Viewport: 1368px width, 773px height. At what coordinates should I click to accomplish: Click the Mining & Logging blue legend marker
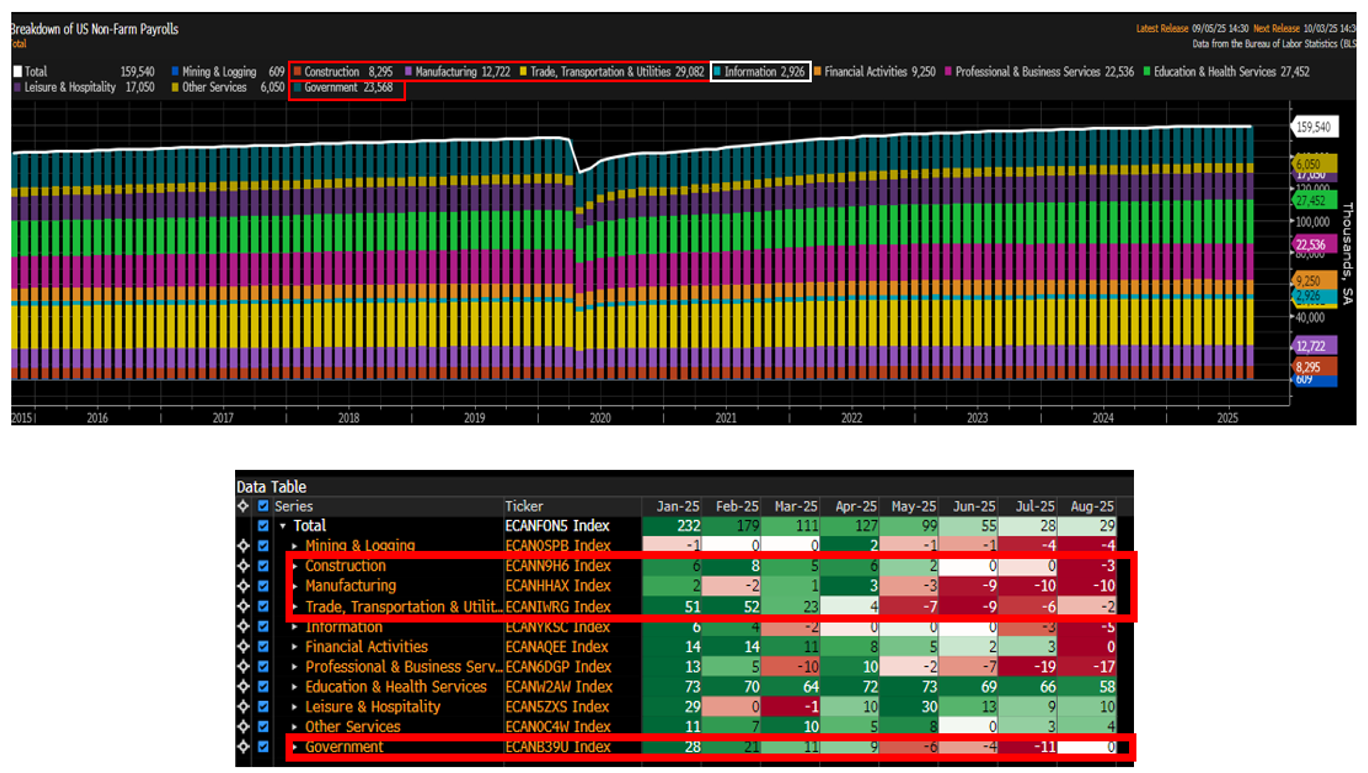coord(175,72)
